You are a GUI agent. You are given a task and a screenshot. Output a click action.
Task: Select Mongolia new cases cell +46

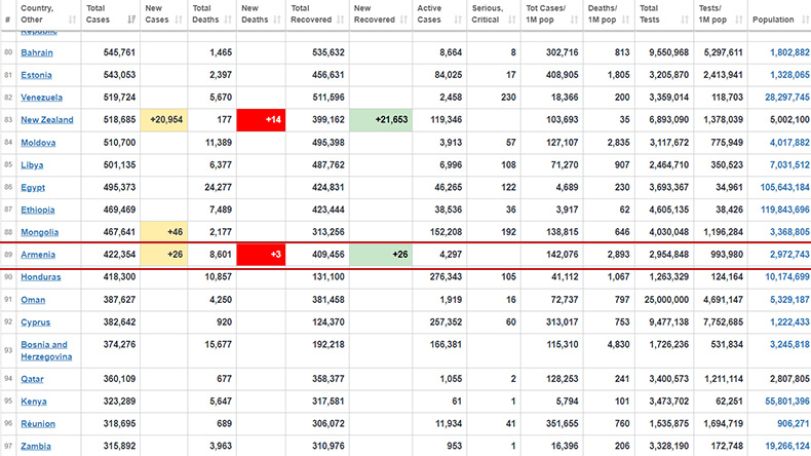tap(164, 232)
